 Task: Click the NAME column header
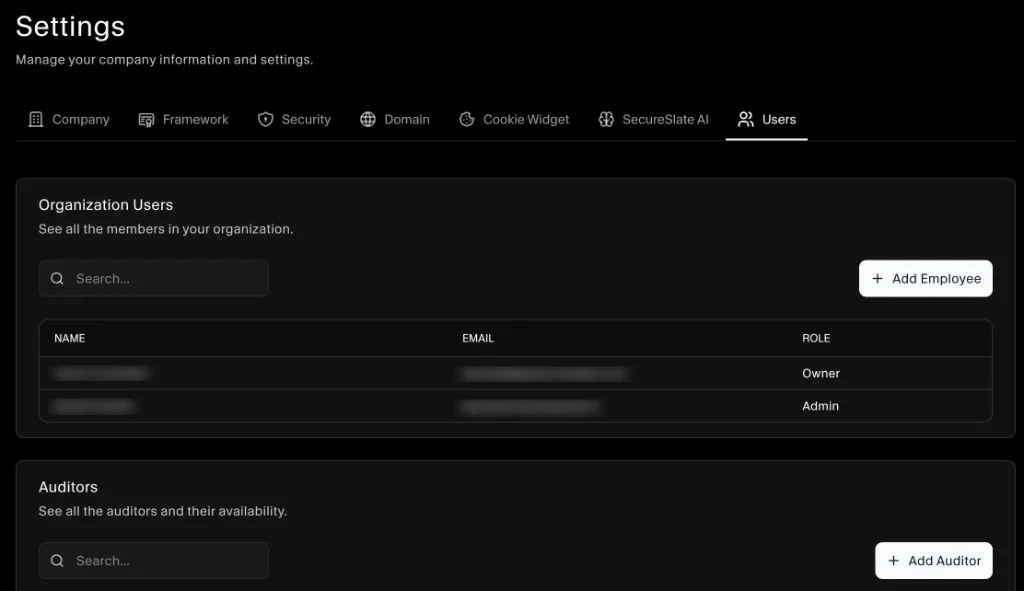(x=69, y=338)
